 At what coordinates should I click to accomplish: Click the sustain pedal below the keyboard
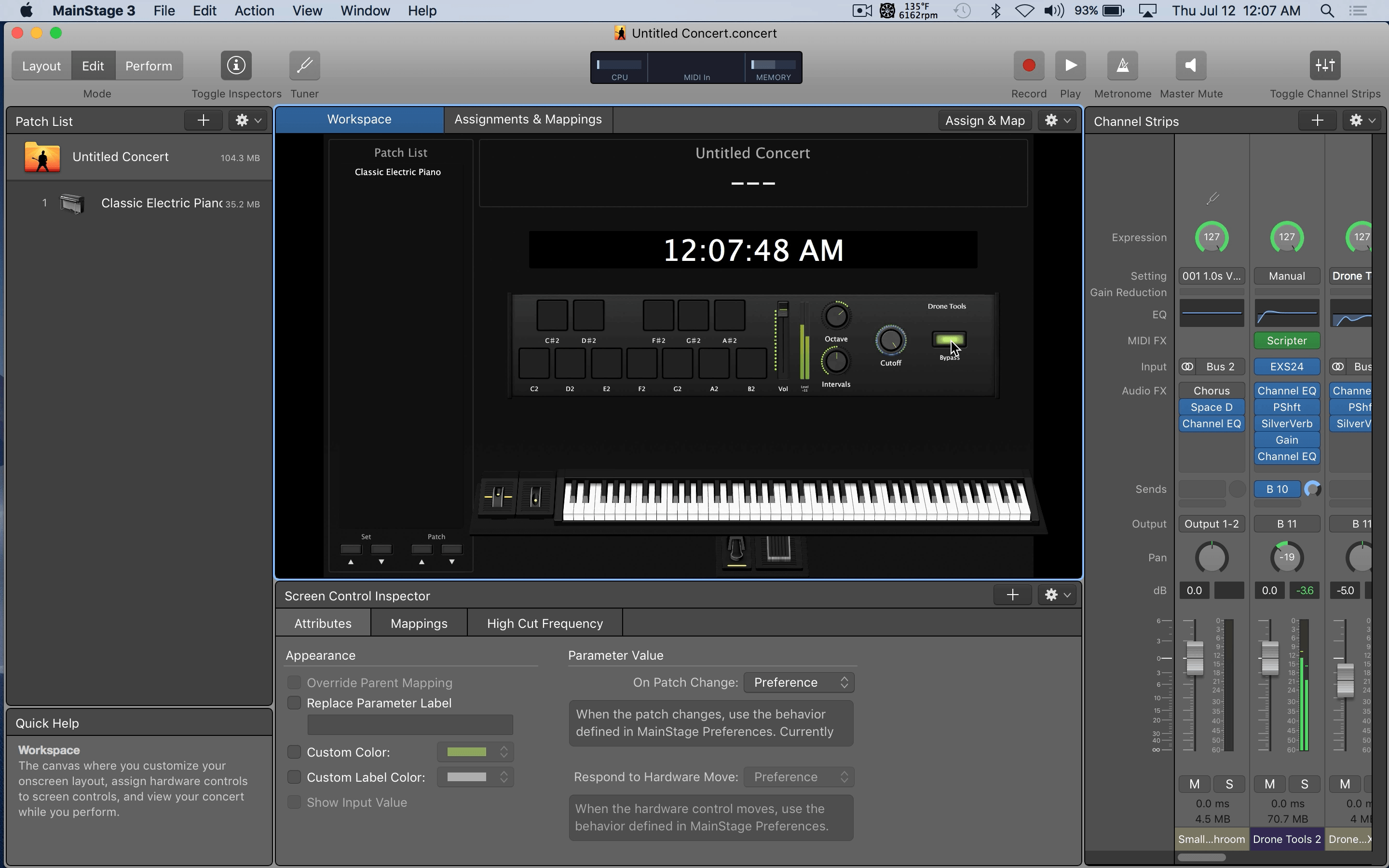pos(736,551)
